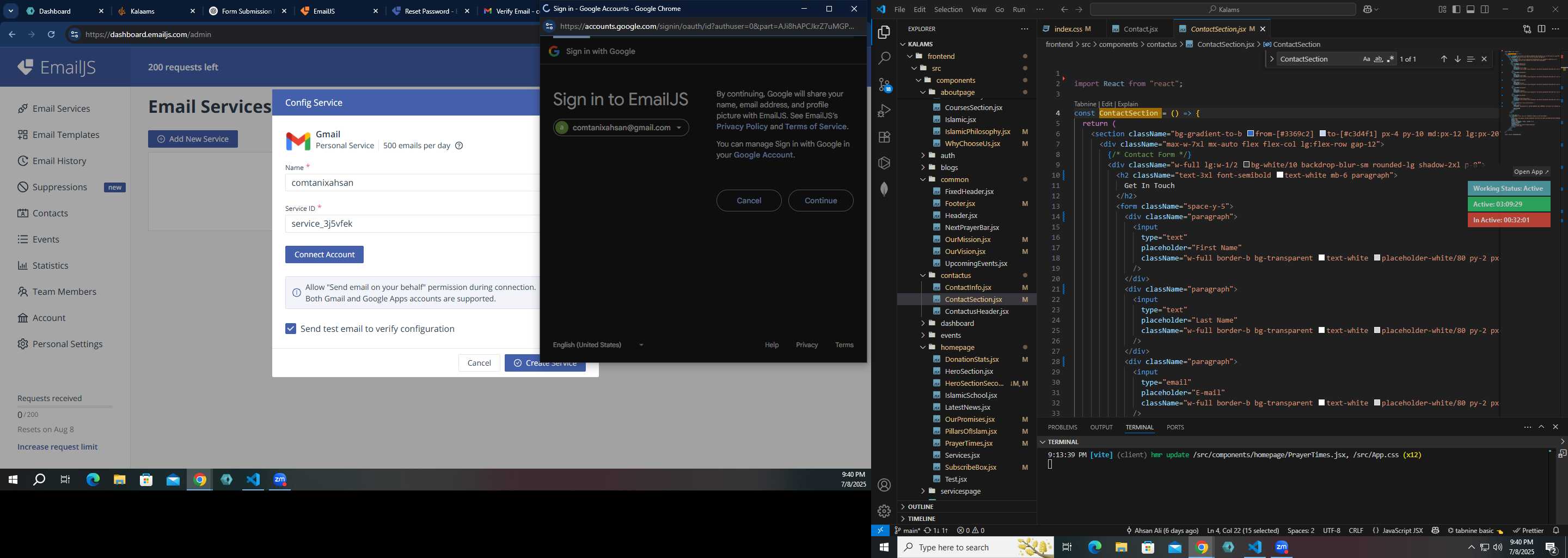Viewport: 1568px width, 558px height.
Task: Click Connect Account in Config Service dialog
Action: (x=324, y=254)
